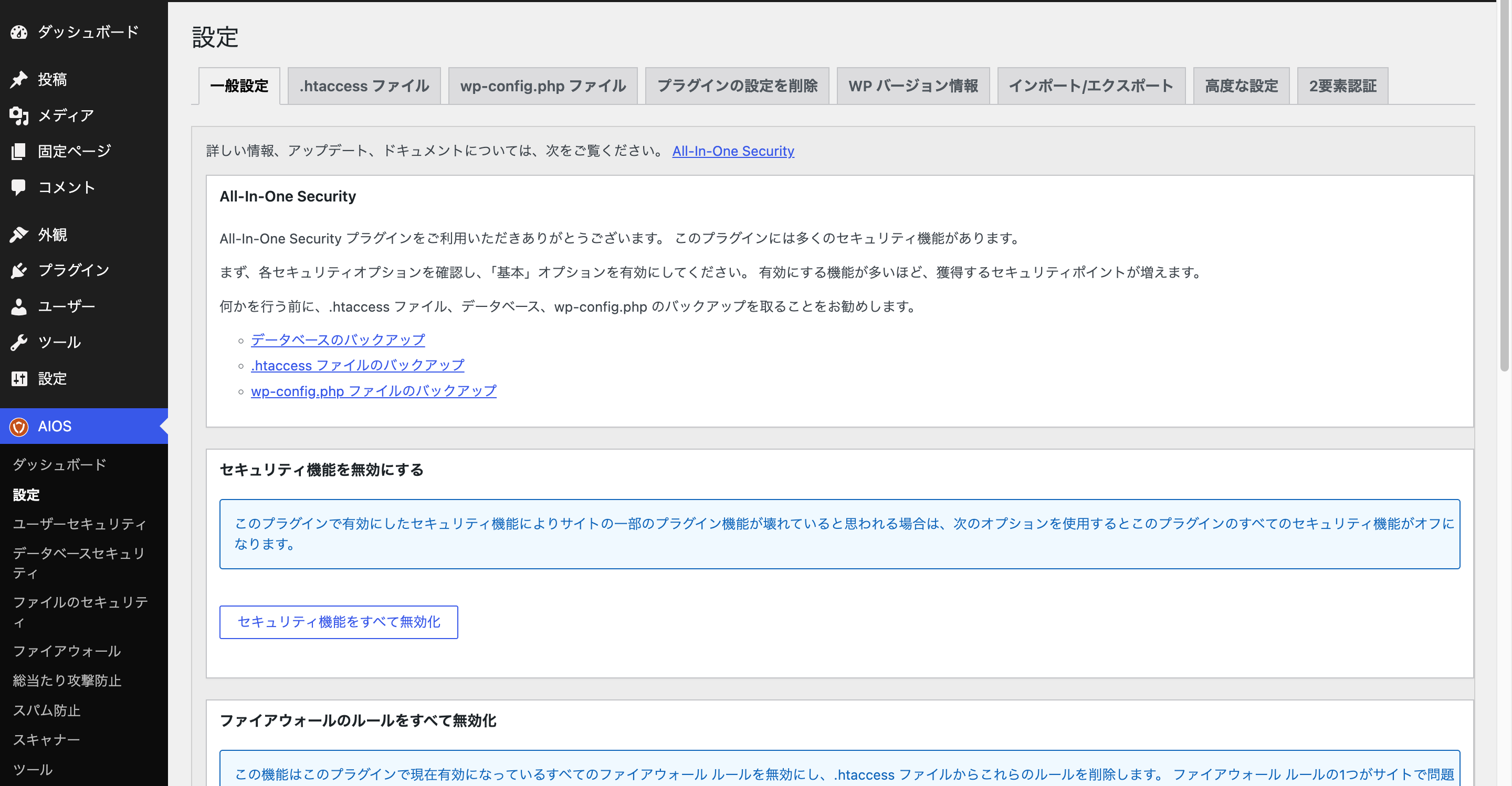Follow the All-In-One Security documentation link
Screen dimensions: 1512x786
[x=733, y=151]
